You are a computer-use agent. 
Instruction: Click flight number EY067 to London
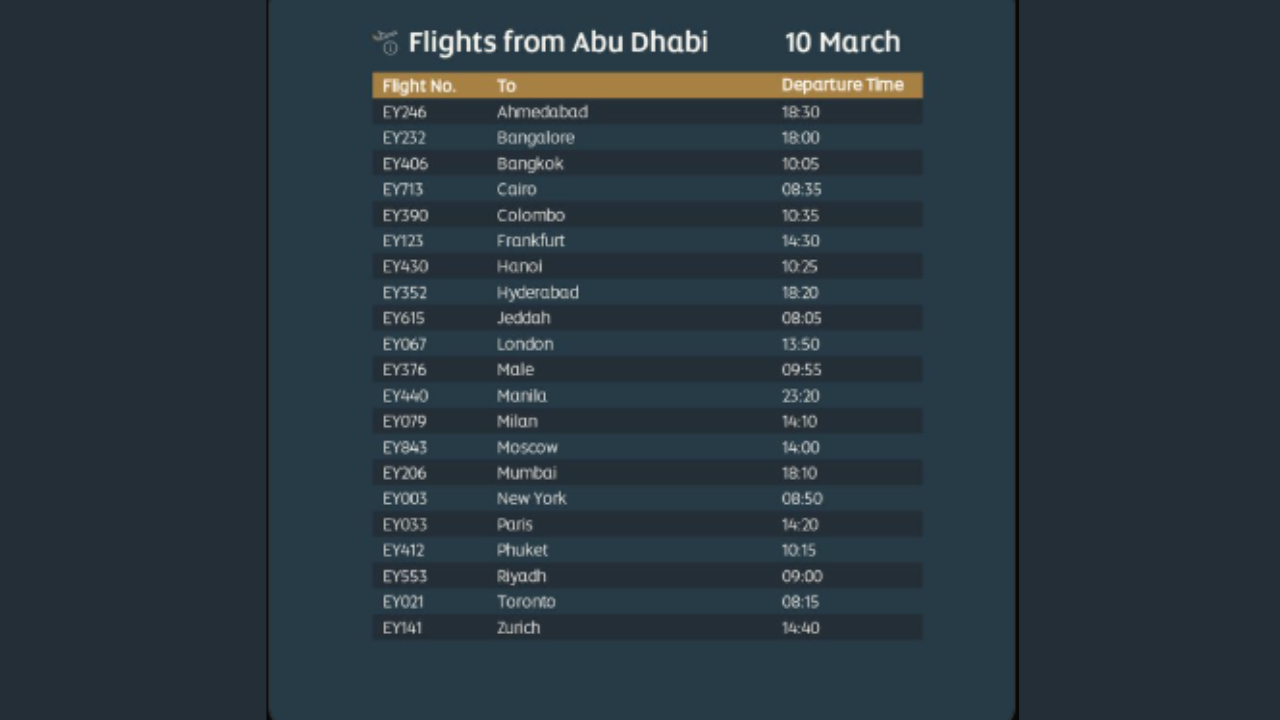coord(404,344)
